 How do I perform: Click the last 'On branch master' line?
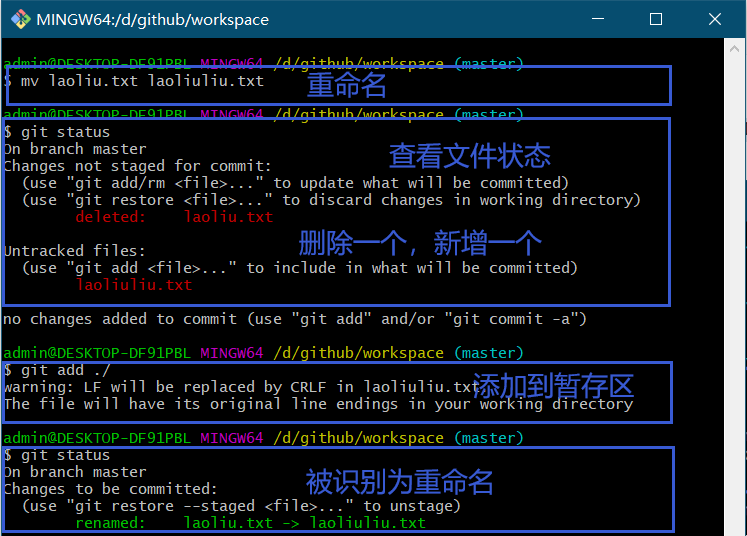(75, 472)
